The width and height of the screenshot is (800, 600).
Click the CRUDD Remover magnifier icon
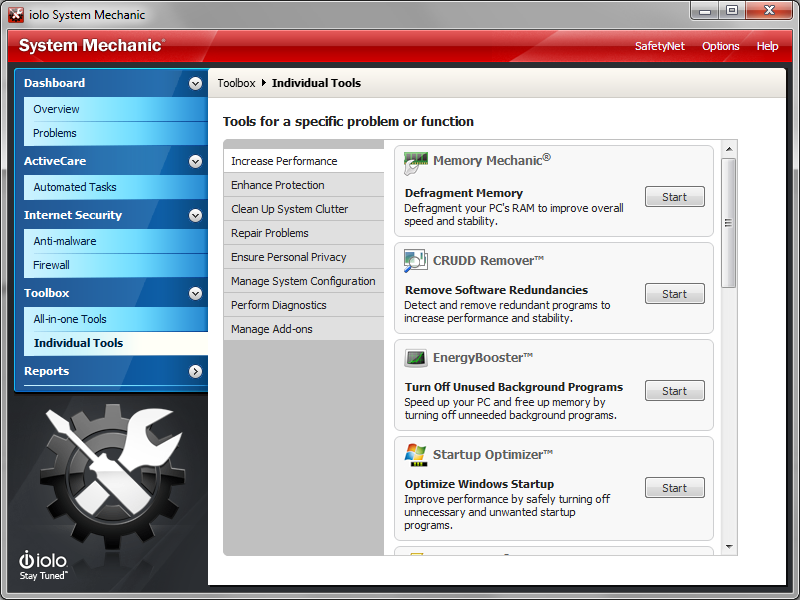pyautogui.click(x=416, y=261)
